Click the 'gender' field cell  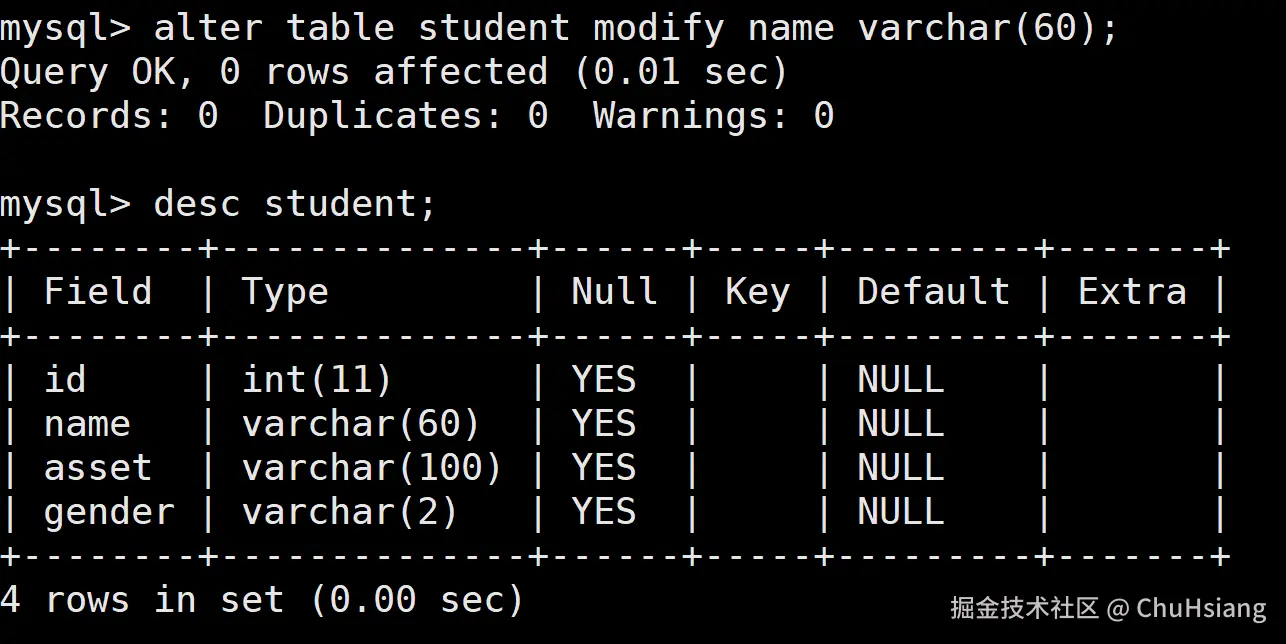[109, 512]
